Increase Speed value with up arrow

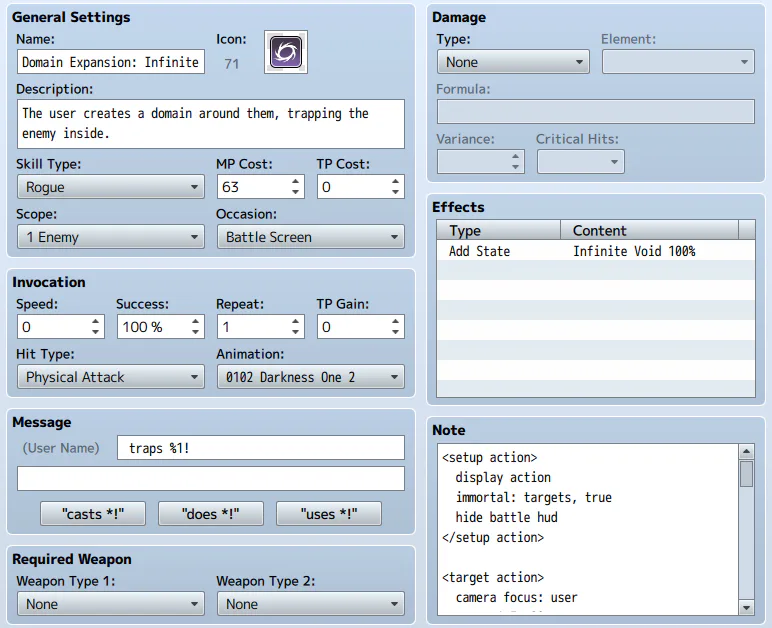click(96, 321)
